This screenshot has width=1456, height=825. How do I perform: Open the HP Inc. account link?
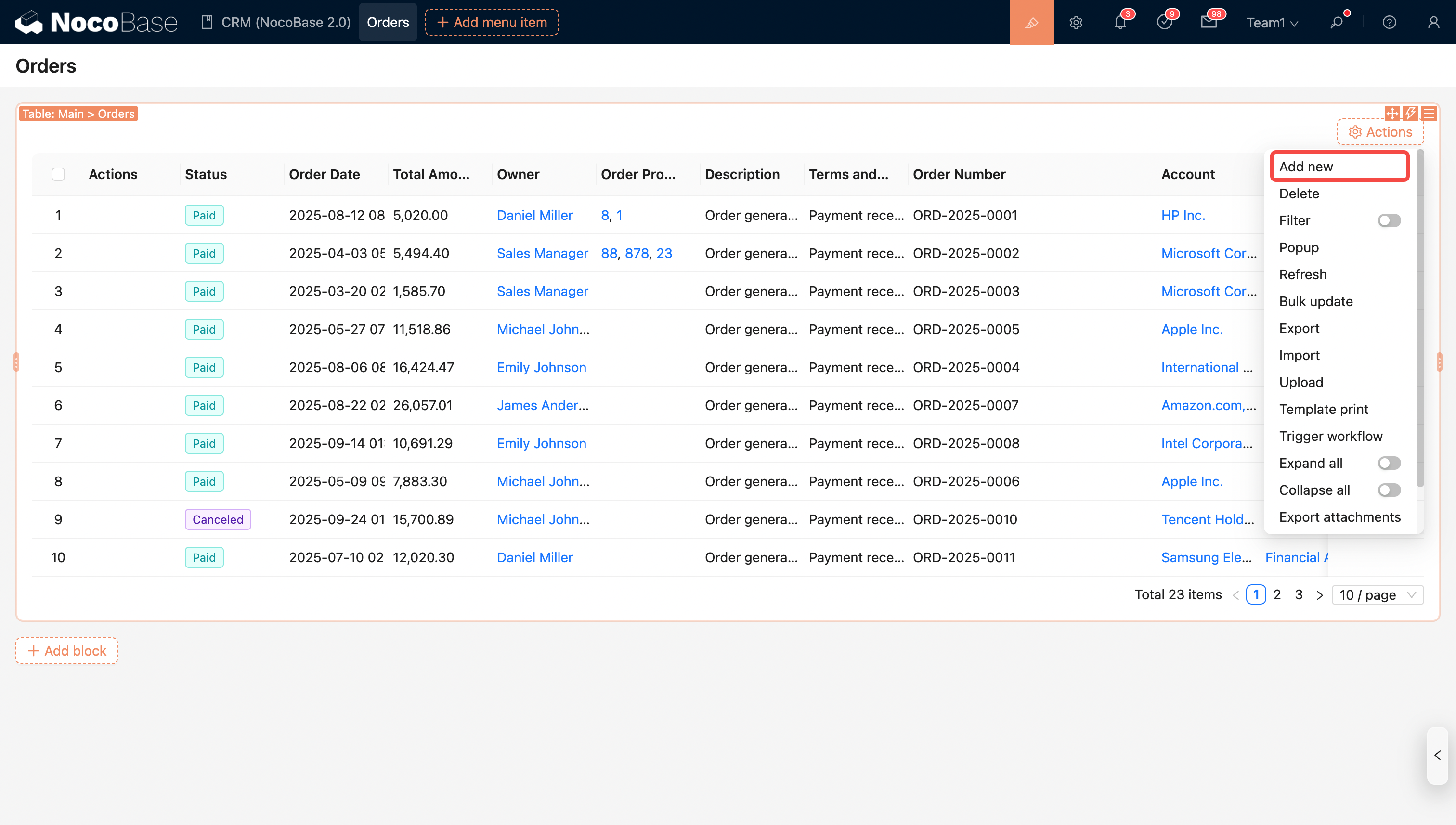pos(1183,215)
